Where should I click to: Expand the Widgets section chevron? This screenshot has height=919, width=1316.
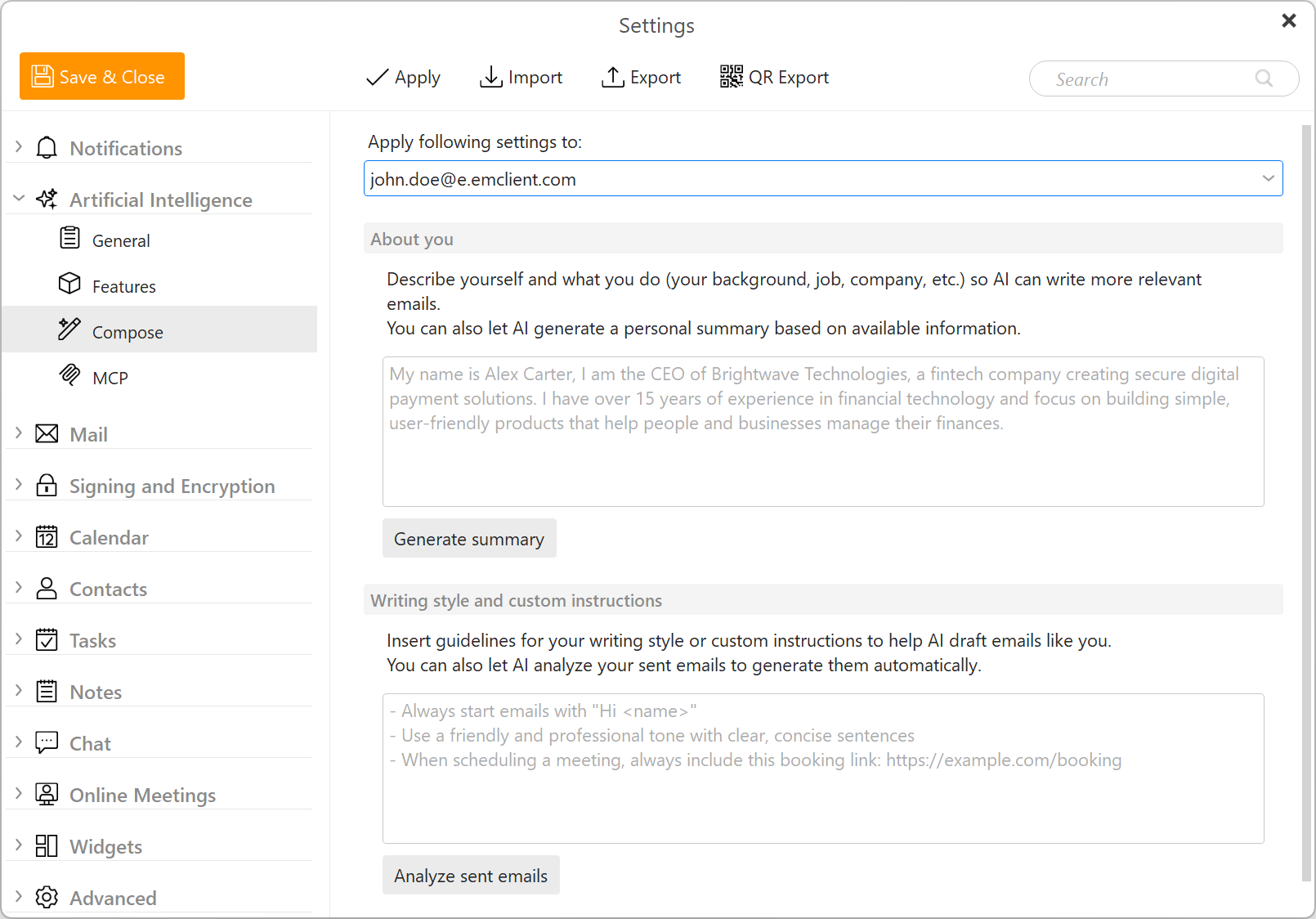point(19,845)
